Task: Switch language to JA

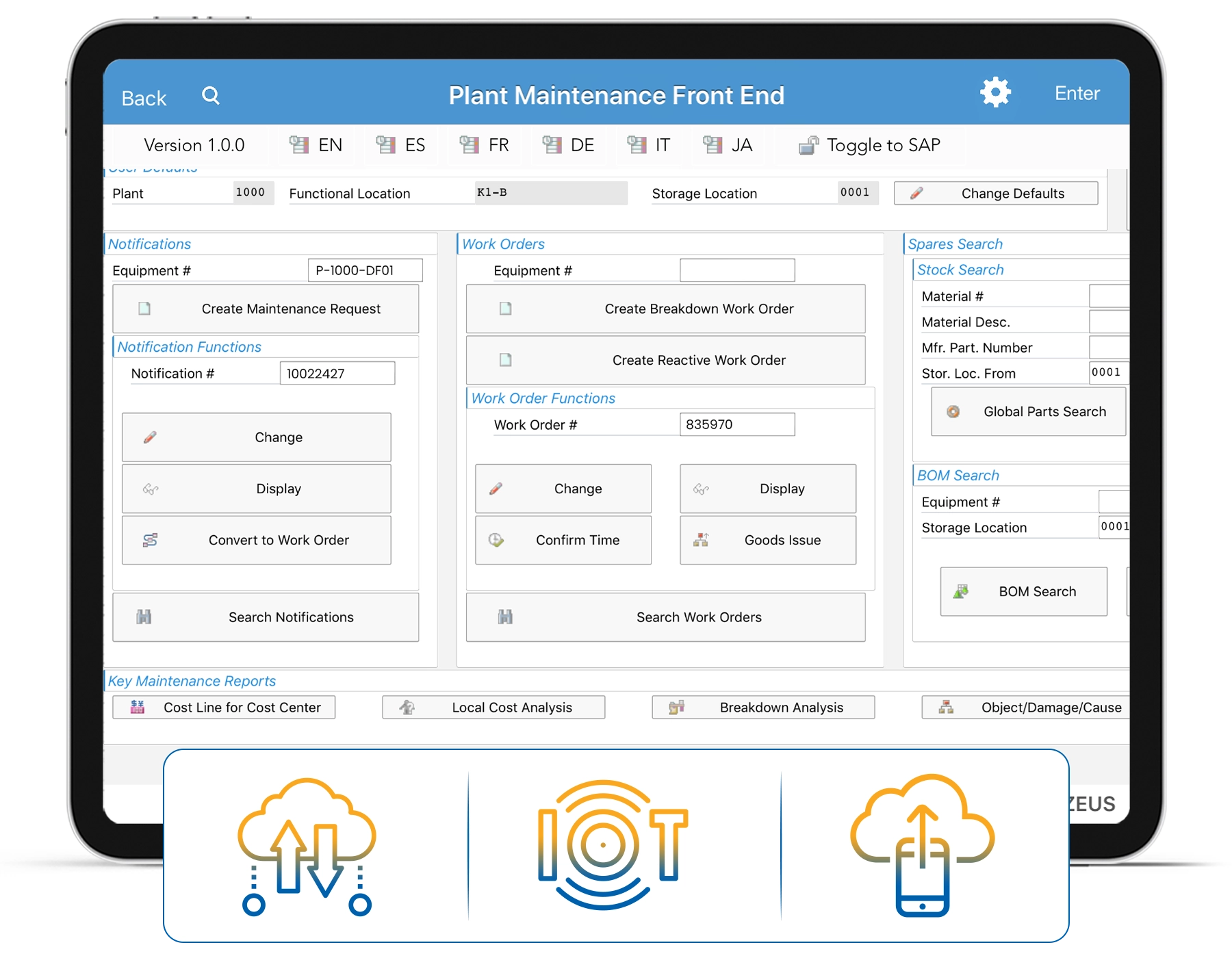Action: (x=728, y=145)
